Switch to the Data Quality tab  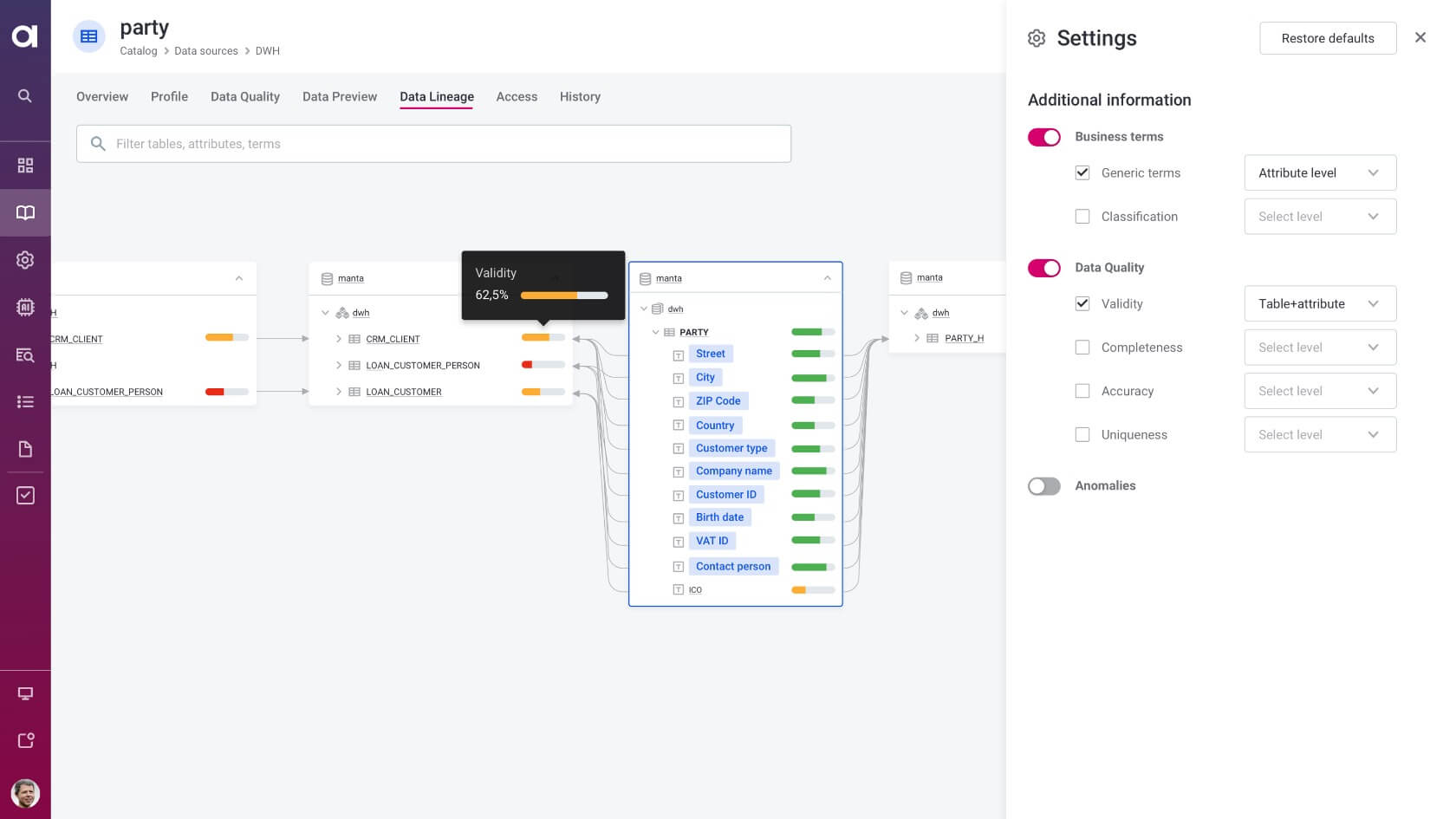pos(244,96)
